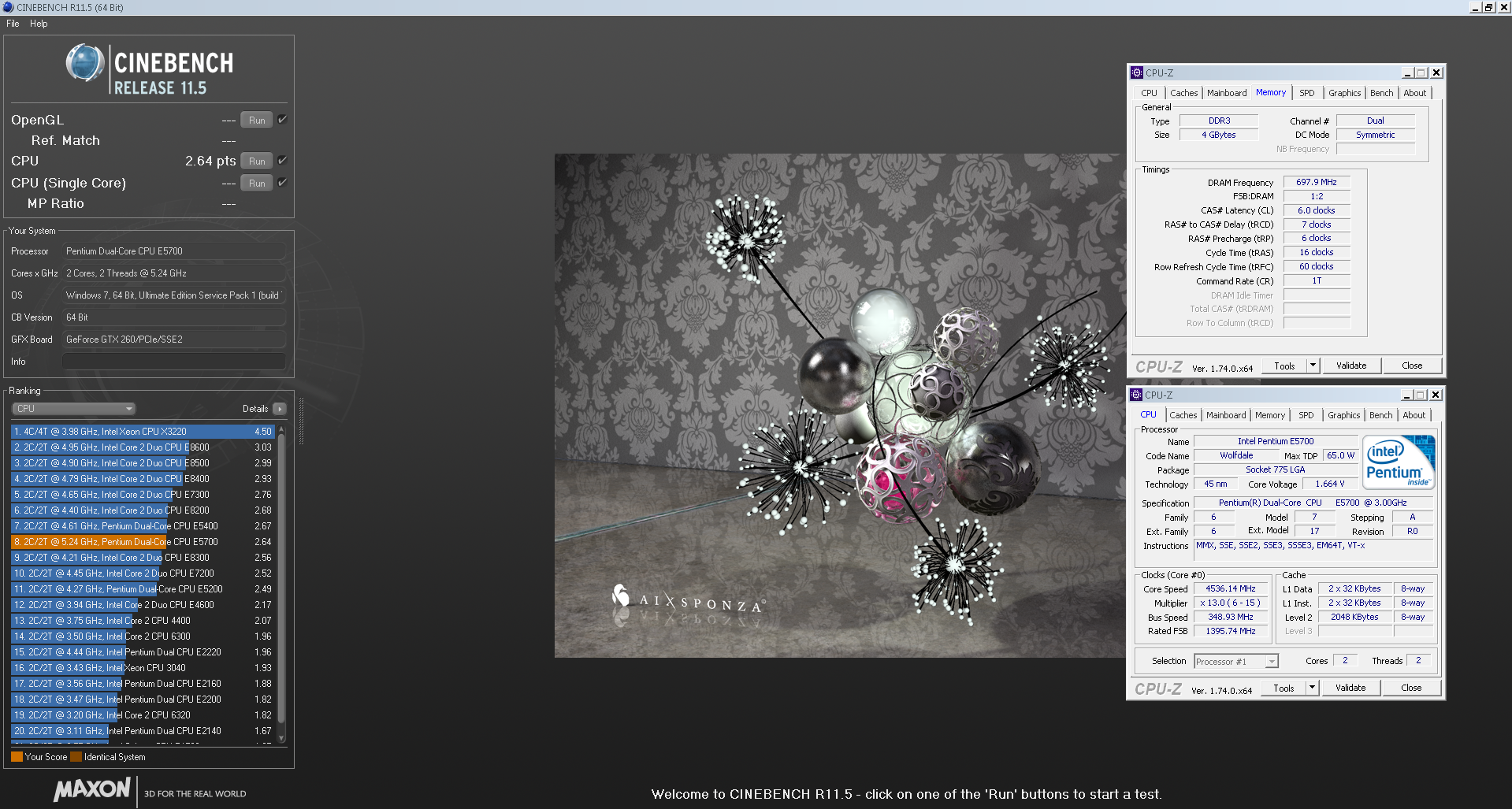Click the Cinebench title bar app icon
The image size is (1512, 809).
coord(8,7)
